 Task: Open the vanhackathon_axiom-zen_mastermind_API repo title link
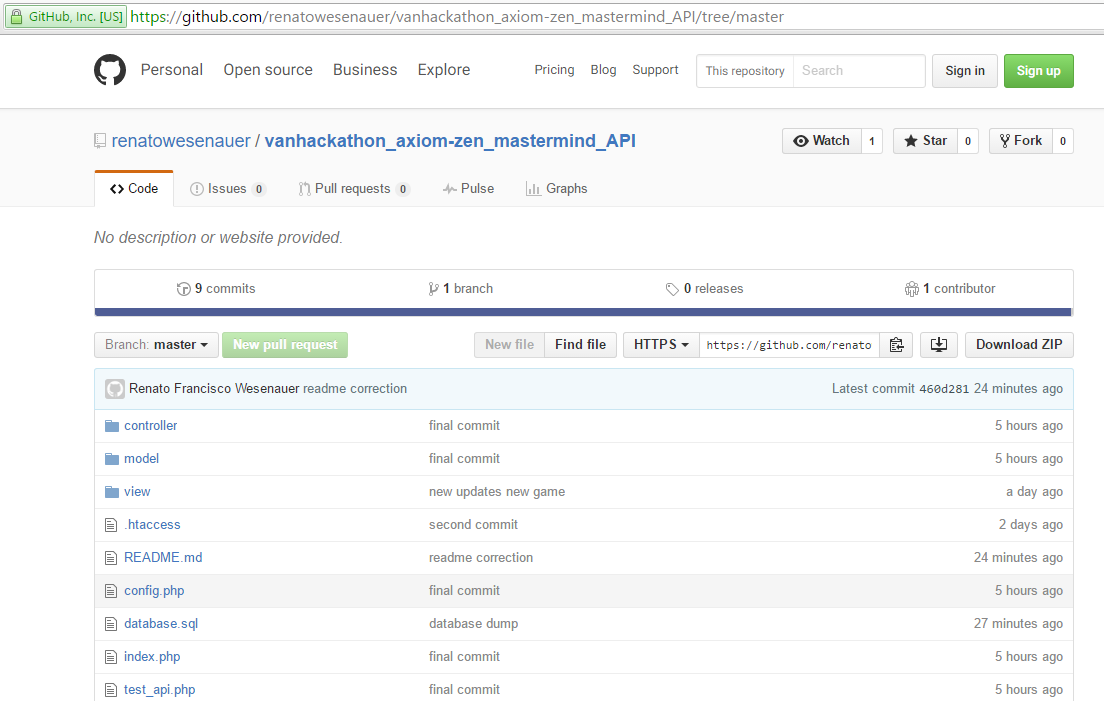pos(450,141)
